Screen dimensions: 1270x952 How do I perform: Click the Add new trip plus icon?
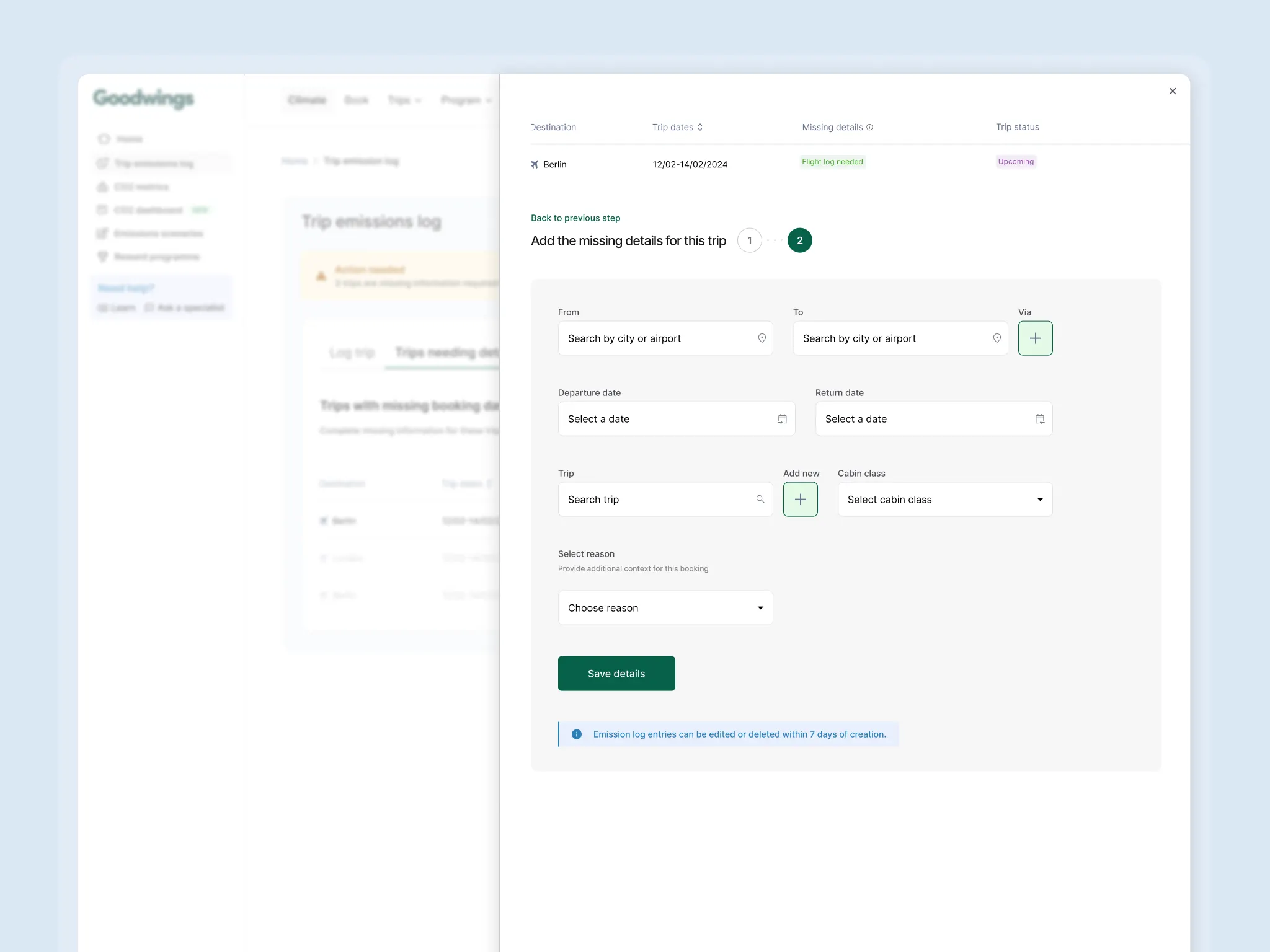click(x=800, y=500)
